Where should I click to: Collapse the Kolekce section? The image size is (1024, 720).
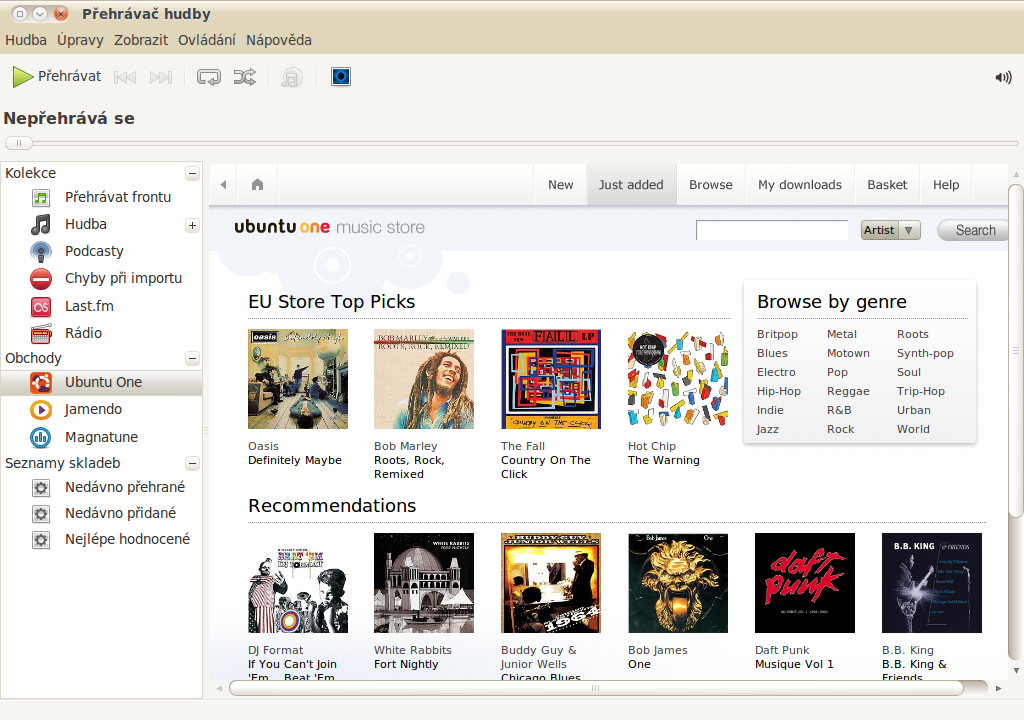tap(192, 173)
